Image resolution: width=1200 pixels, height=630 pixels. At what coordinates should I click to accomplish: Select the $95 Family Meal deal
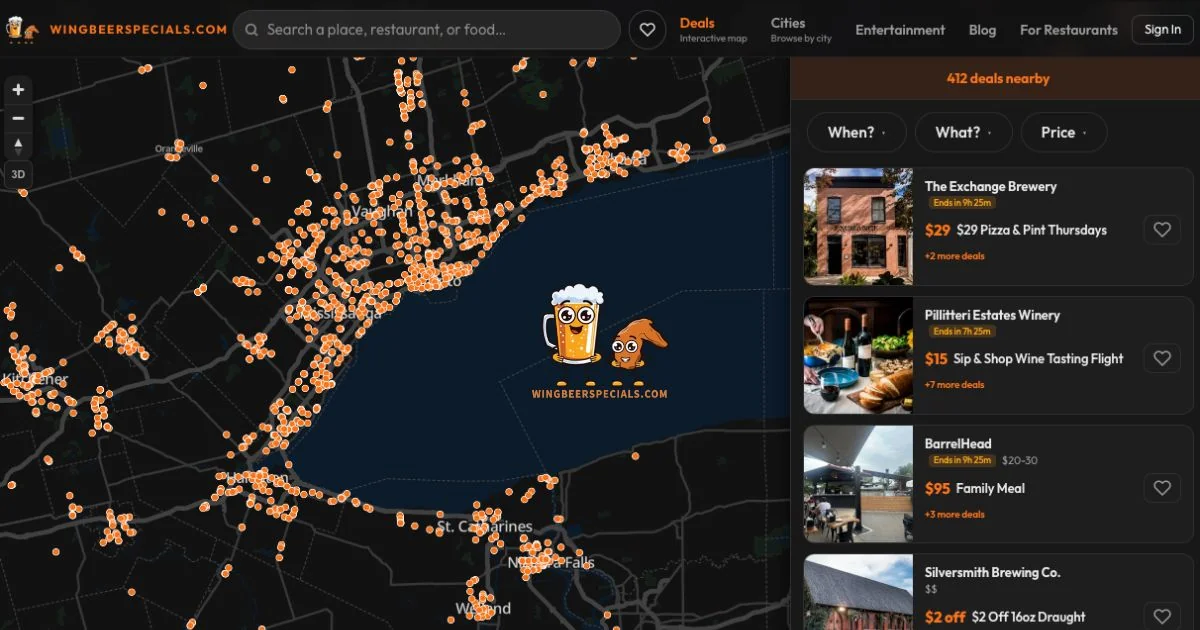[975, 489]
